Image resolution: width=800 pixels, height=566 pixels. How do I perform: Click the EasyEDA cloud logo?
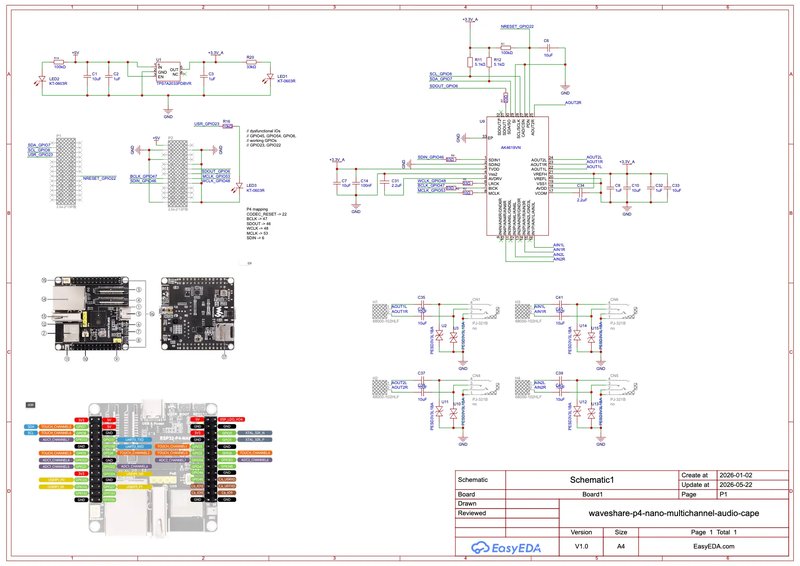click(x=505, y=548)
